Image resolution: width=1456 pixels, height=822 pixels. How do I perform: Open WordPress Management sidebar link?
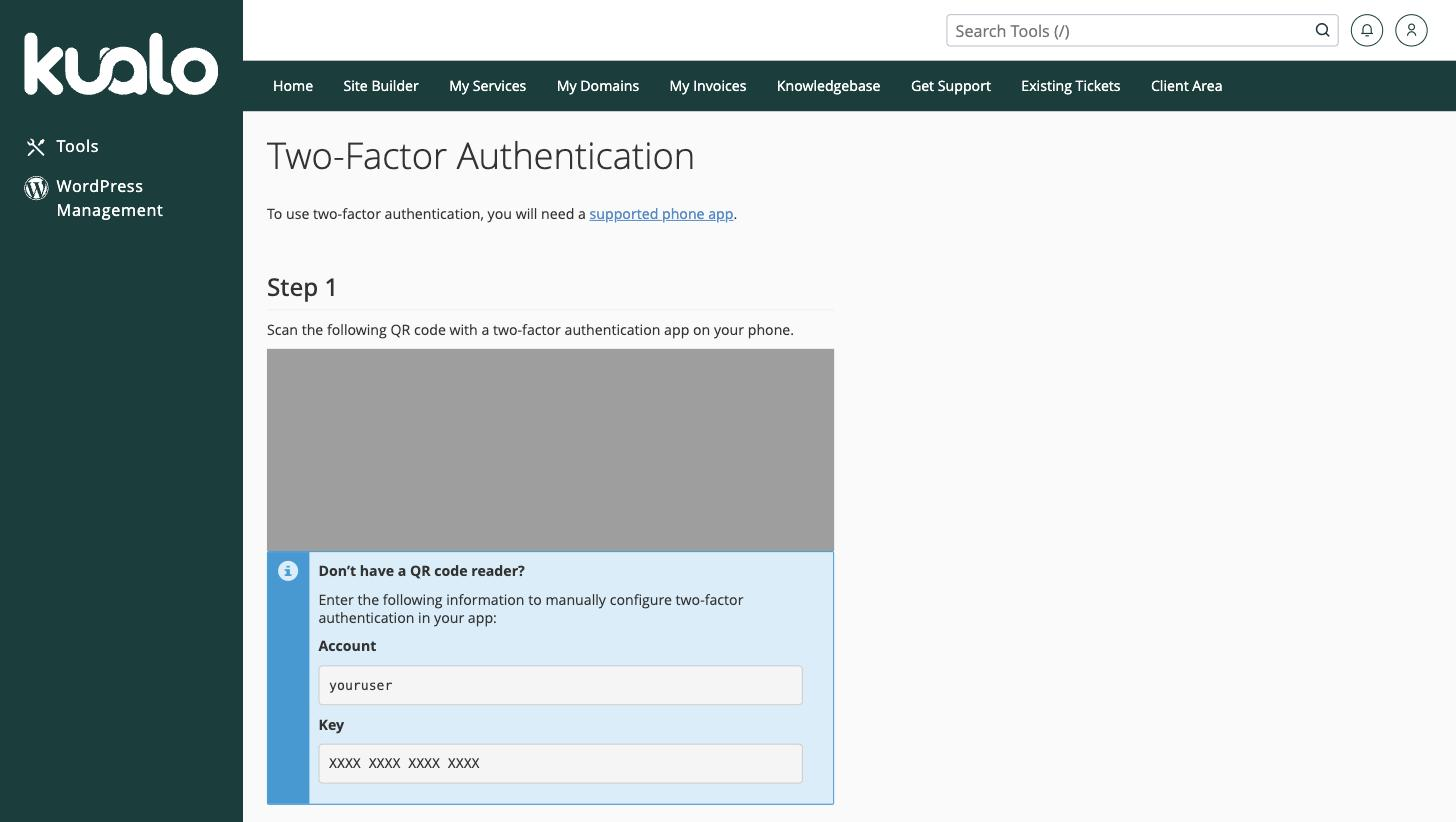point(109,198)
